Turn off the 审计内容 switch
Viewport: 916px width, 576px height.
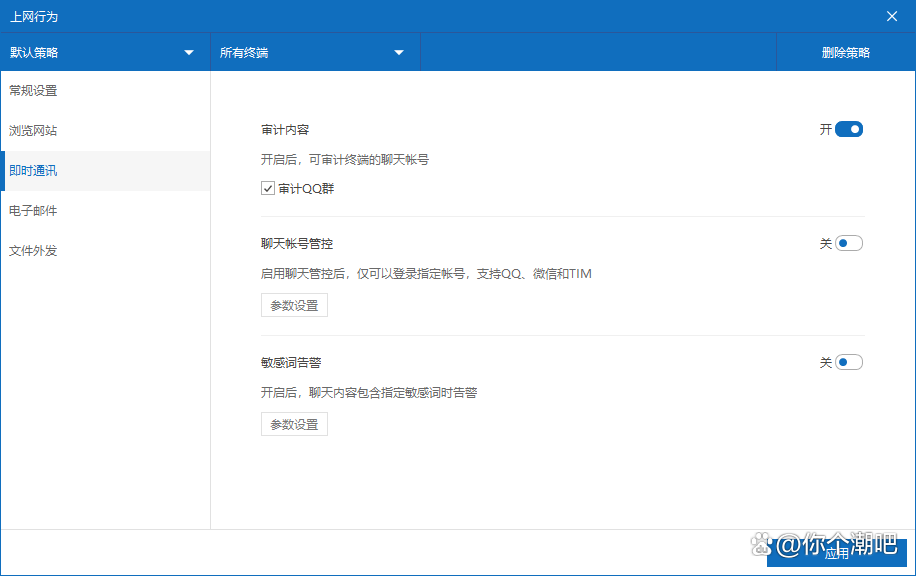point(848,129)
